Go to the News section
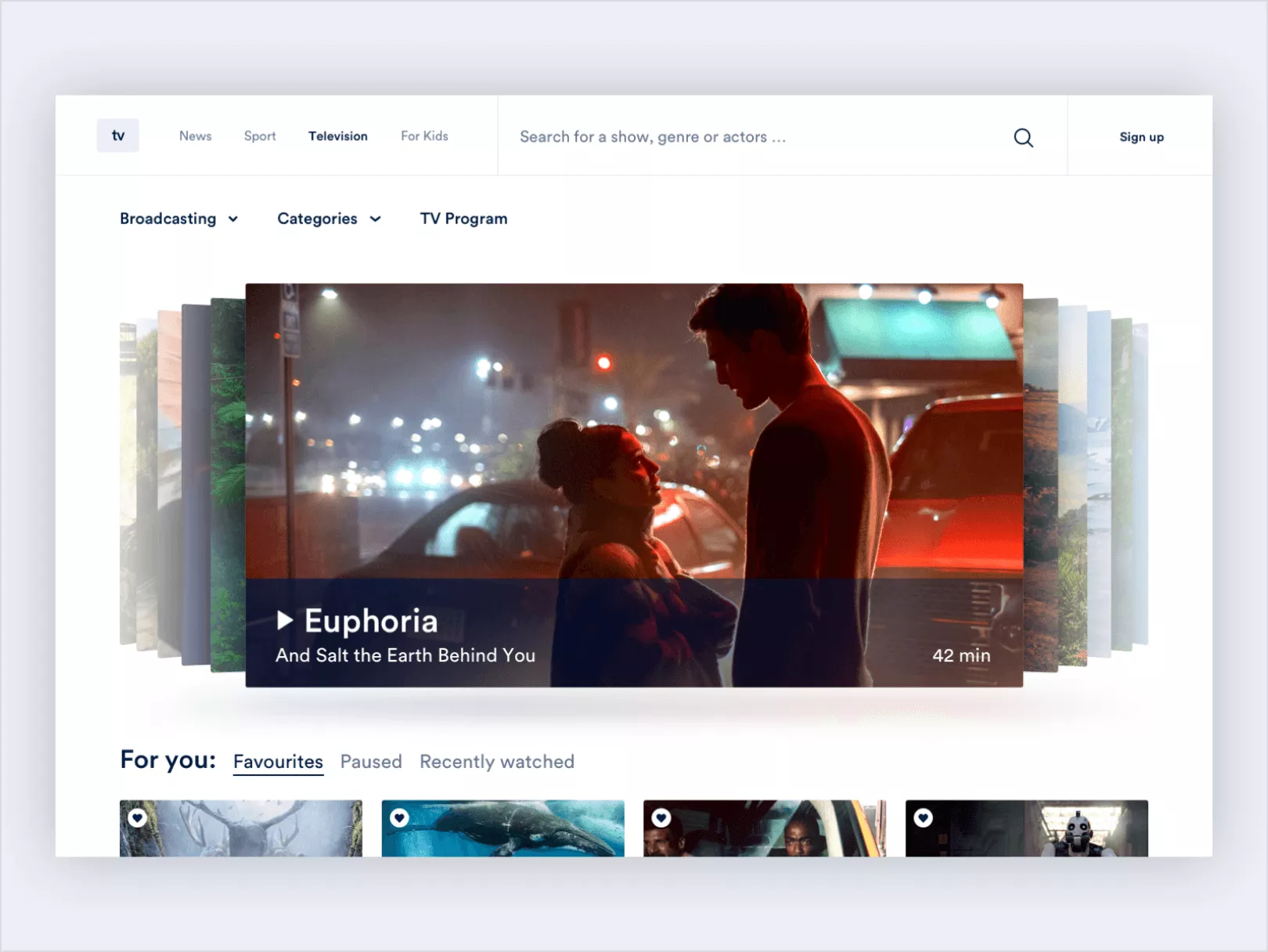This screenshot has height=952, width=1268. click(x=196, y=136)
